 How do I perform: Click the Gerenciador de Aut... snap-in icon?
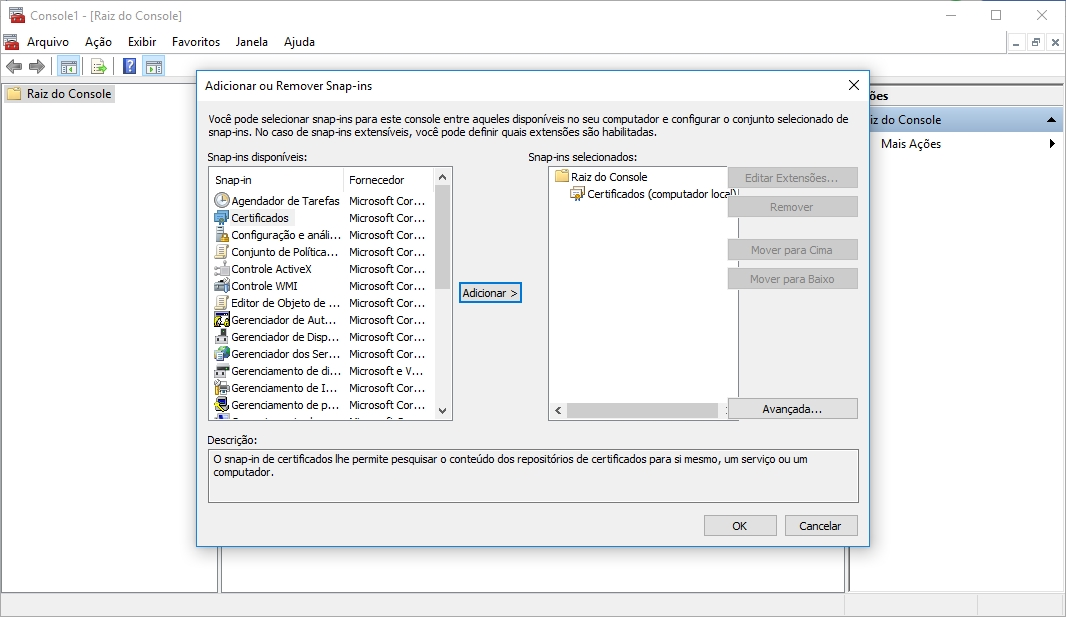222,319
